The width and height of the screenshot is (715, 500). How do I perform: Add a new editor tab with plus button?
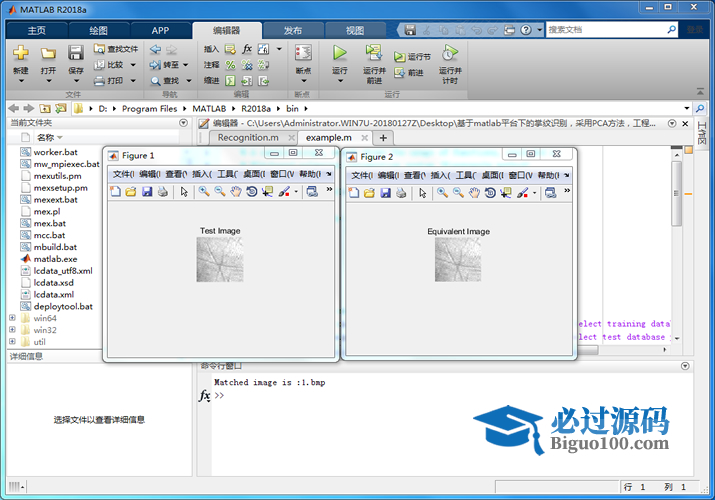click(x=383, y=138)
